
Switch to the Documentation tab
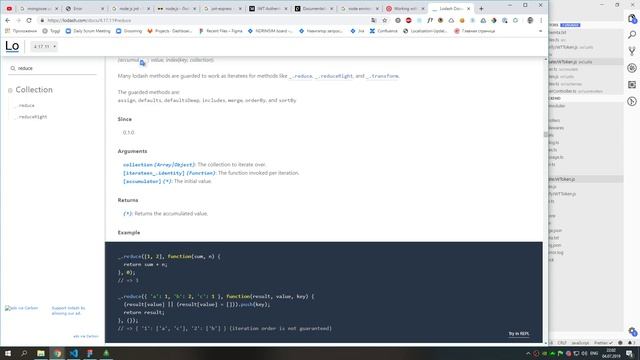pyautogui.click(x=314, y=8)
